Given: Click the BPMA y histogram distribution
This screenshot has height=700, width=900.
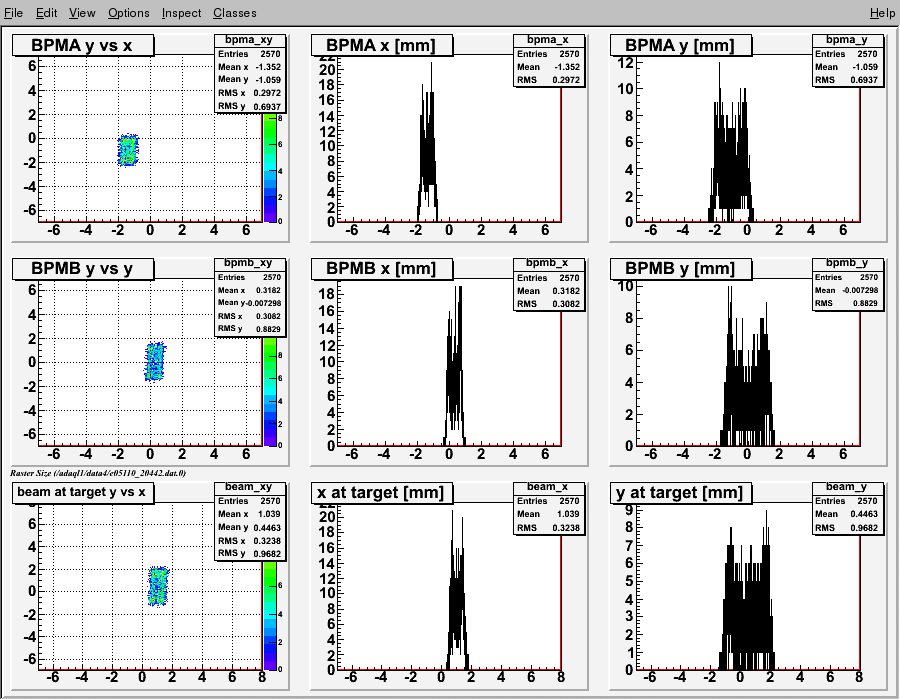Looking at the screenshot, I should pos(731,155).
